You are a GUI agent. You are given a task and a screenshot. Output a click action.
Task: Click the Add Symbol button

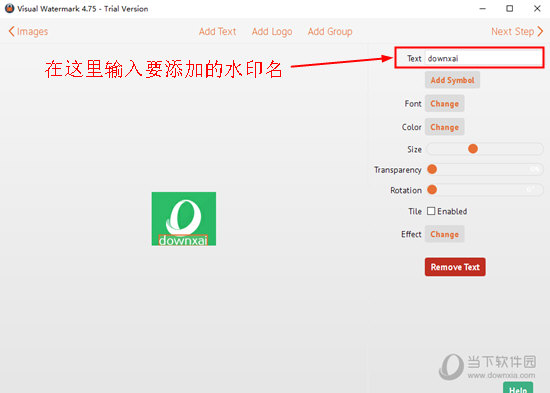point(452,80)
